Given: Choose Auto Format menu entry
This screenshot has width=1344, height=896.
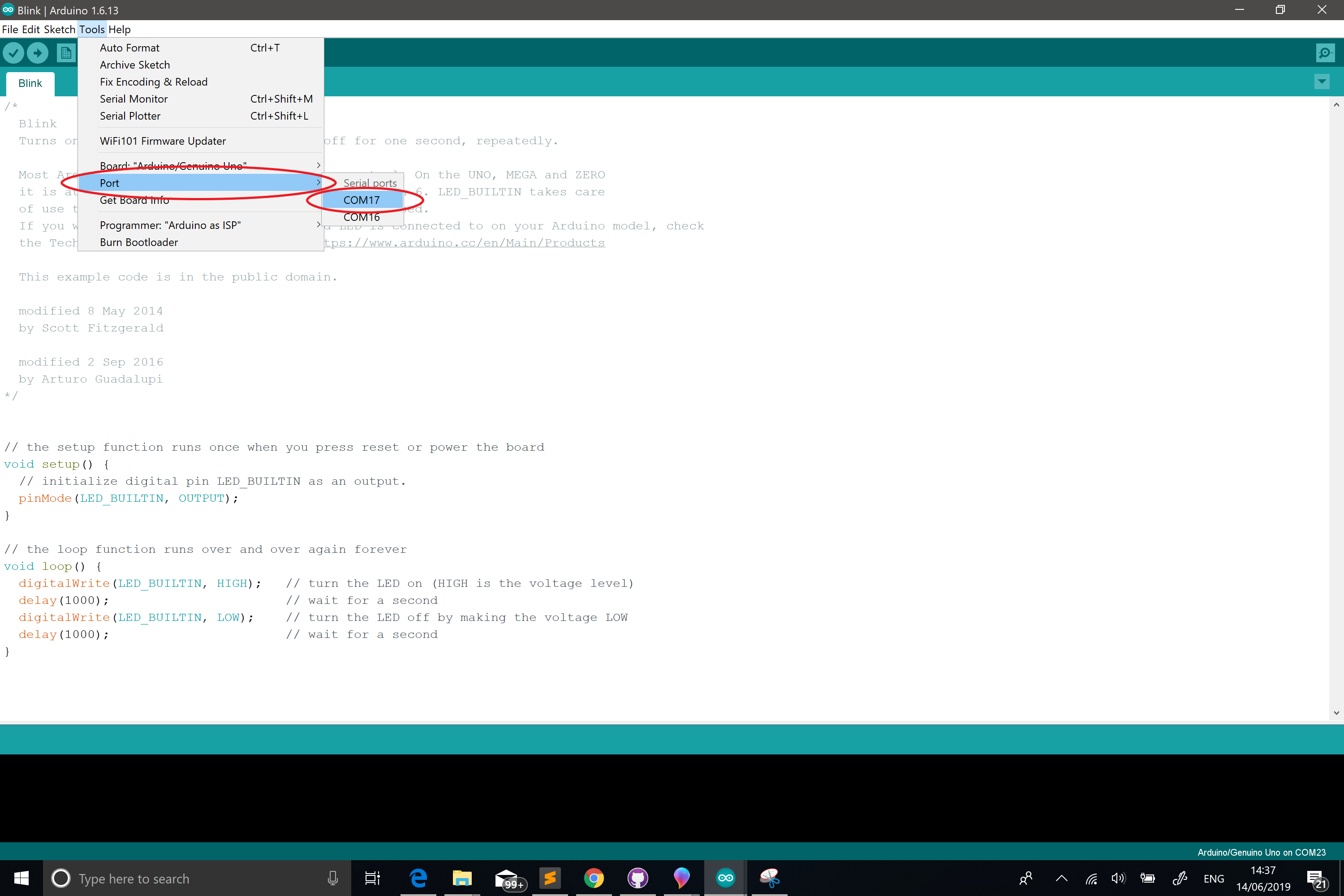Looking at the screenshot, I should 130,48.
